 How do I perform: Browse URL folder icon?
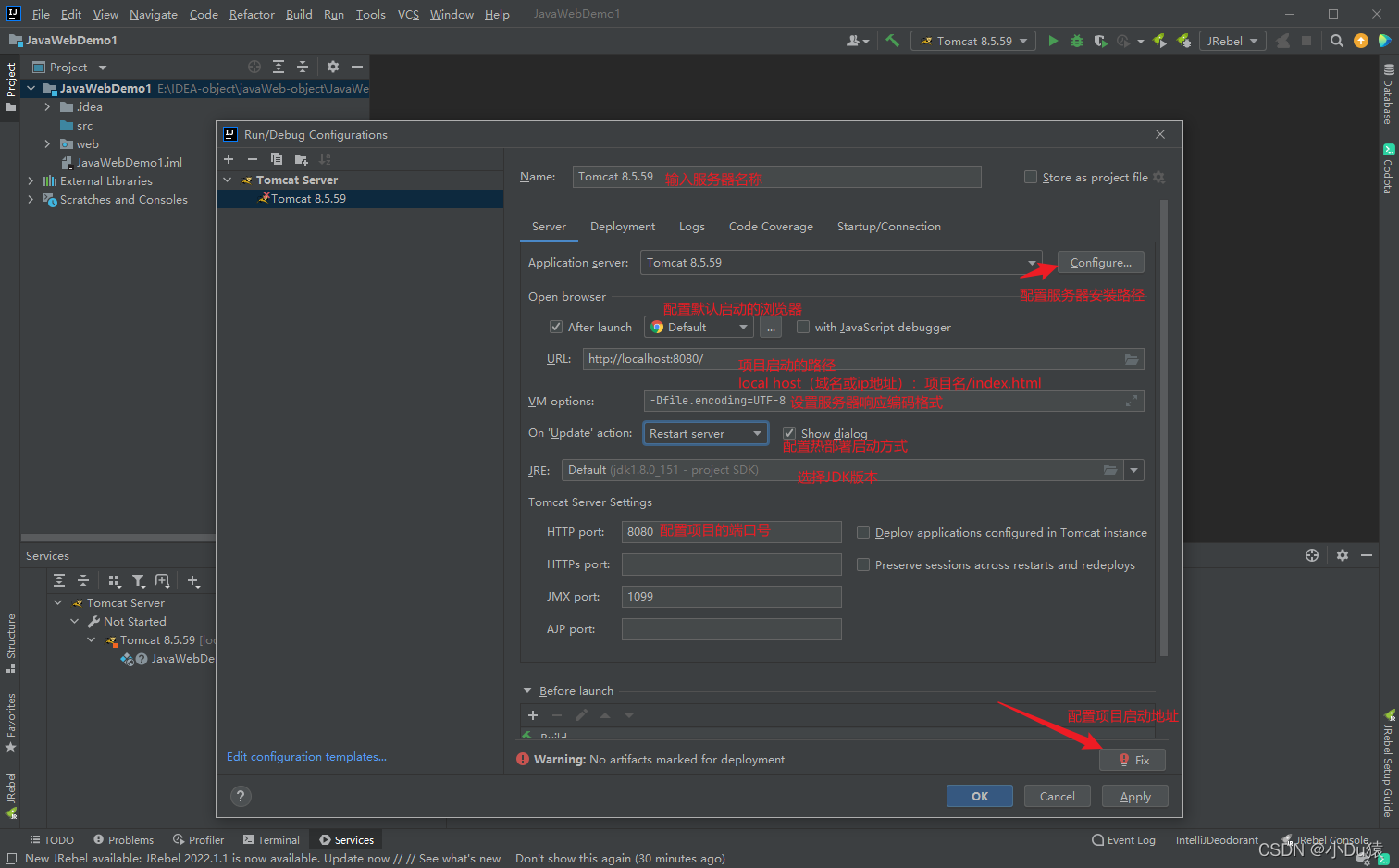[x=1131, y=359]
